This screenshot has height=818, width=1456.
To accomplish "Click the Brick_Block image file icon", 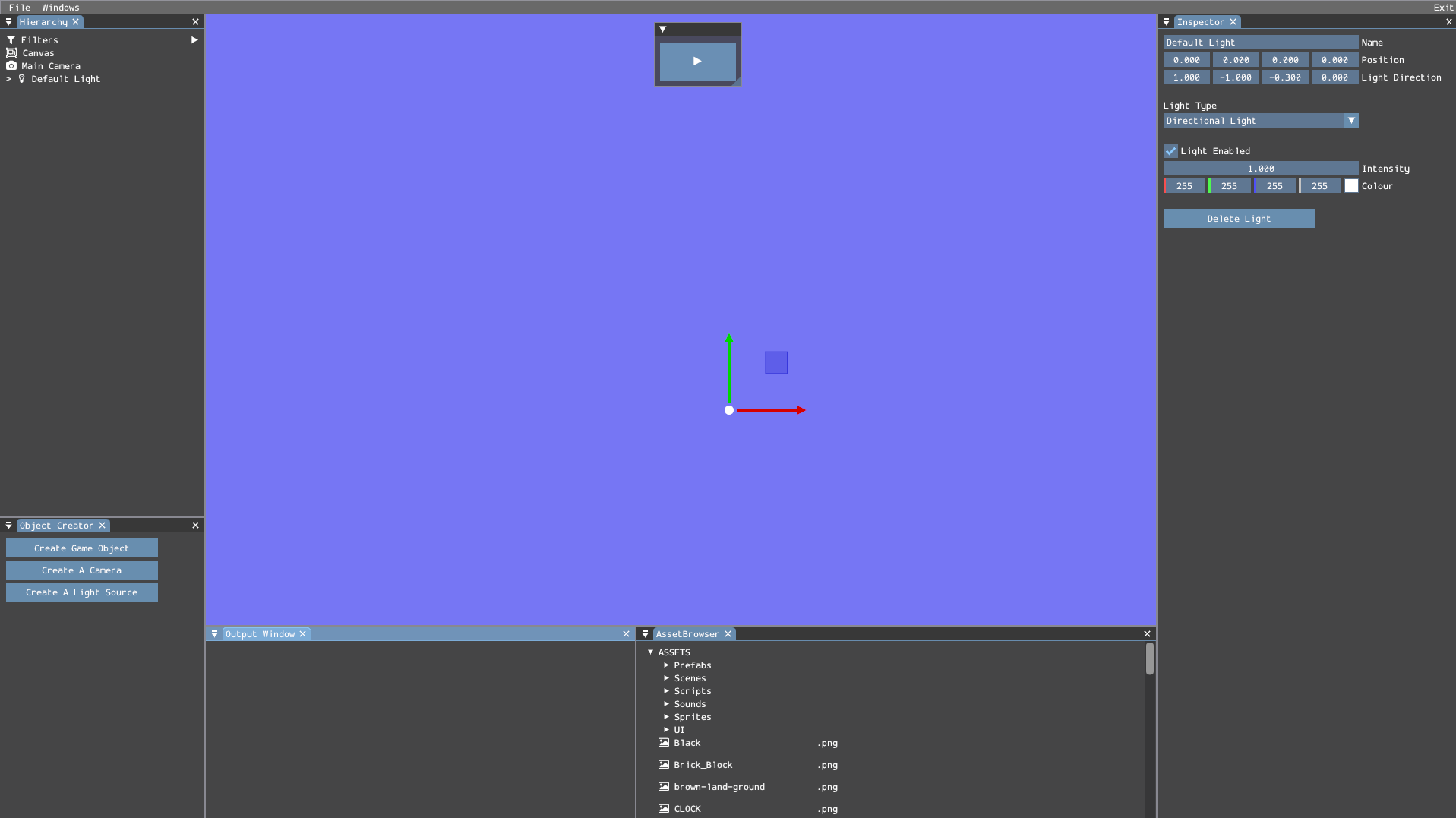I will [x=664, y=764].
